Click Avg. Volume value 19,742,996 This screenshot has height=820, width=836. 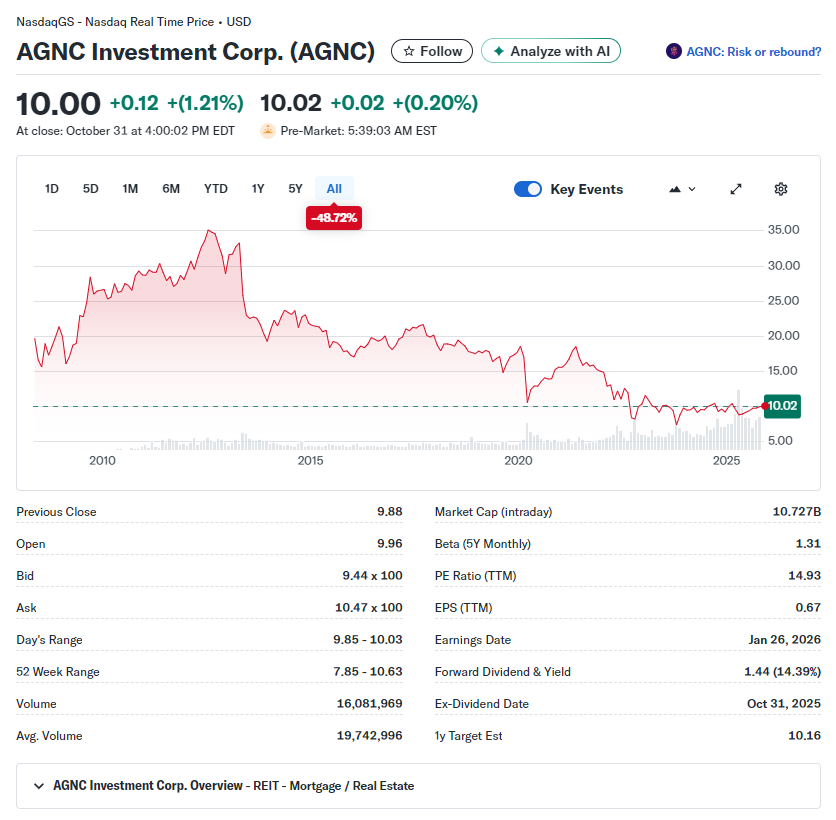pyautogui.click(x=369, y=736)
